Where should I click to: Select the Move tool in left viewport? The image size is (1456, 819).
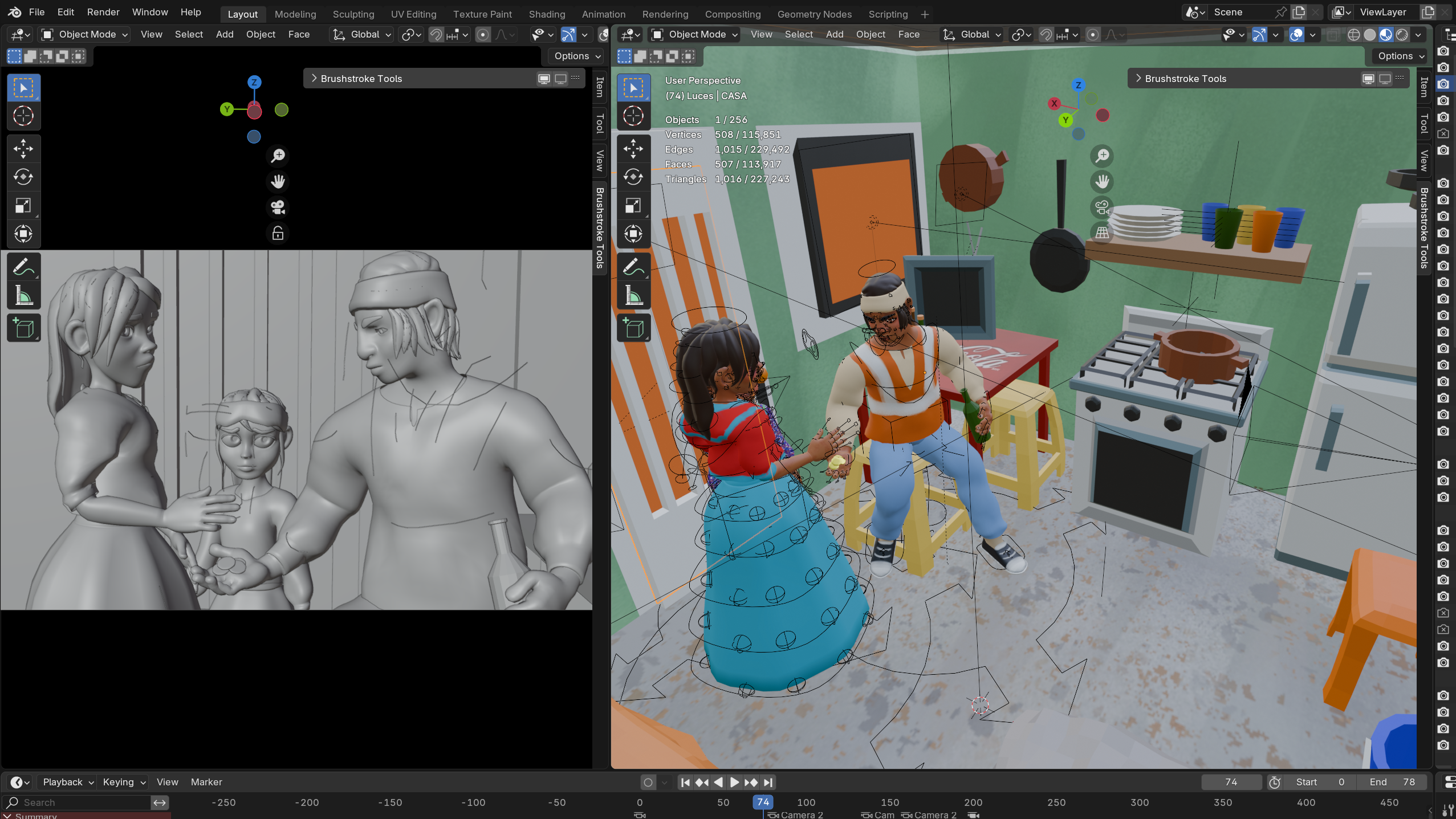pos(23,149)
